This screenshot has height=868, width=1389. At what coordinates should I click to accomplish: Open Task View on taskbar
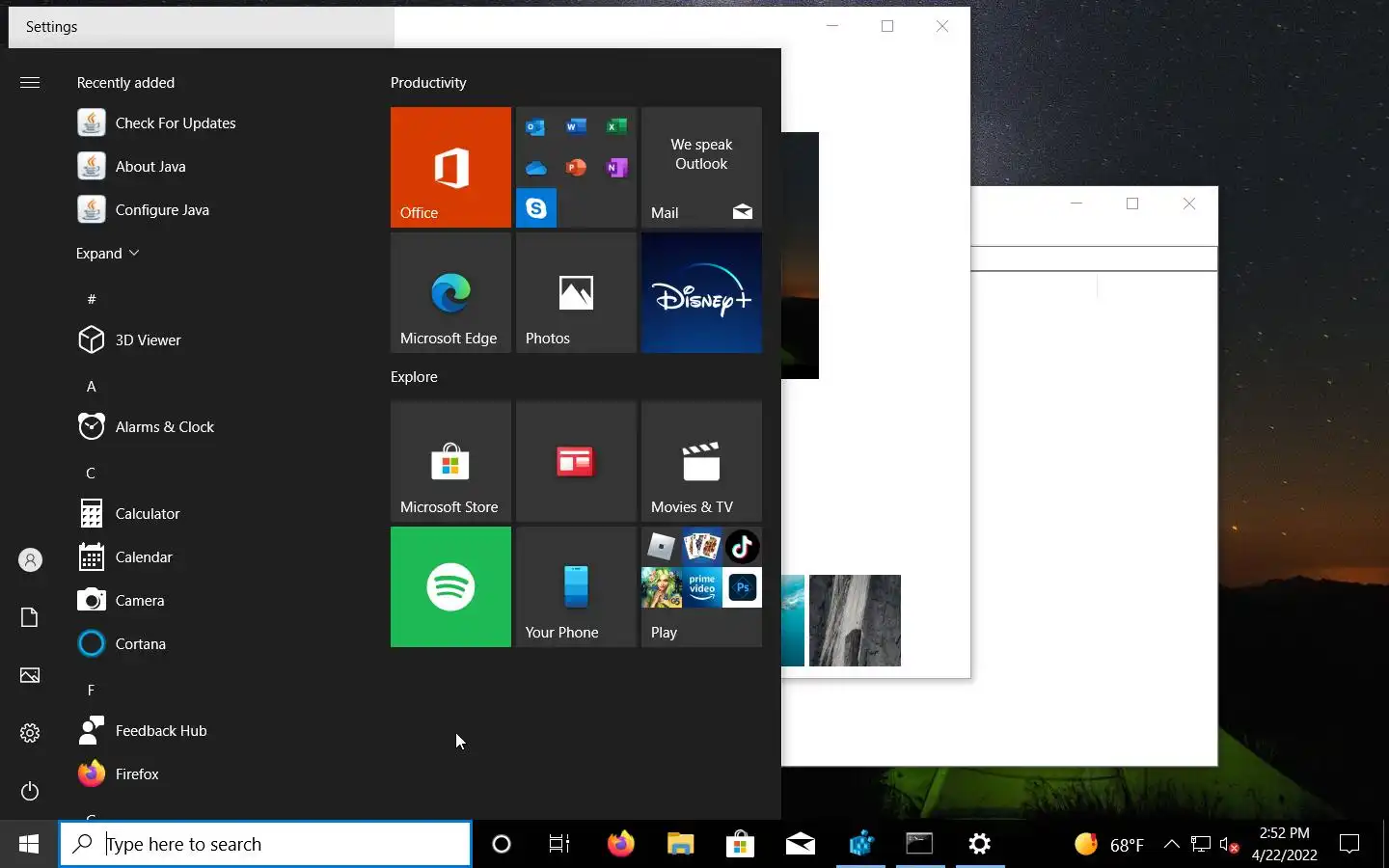point(559,845)
